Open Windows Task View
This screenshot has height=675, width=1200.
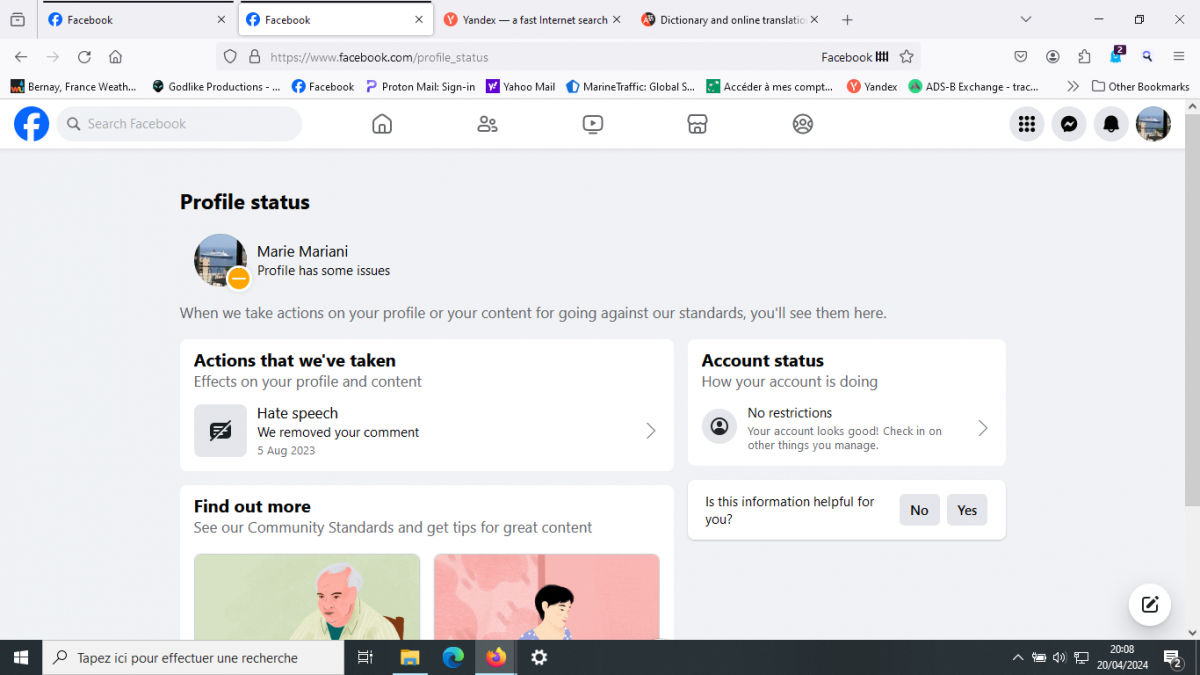pos(365,658)
